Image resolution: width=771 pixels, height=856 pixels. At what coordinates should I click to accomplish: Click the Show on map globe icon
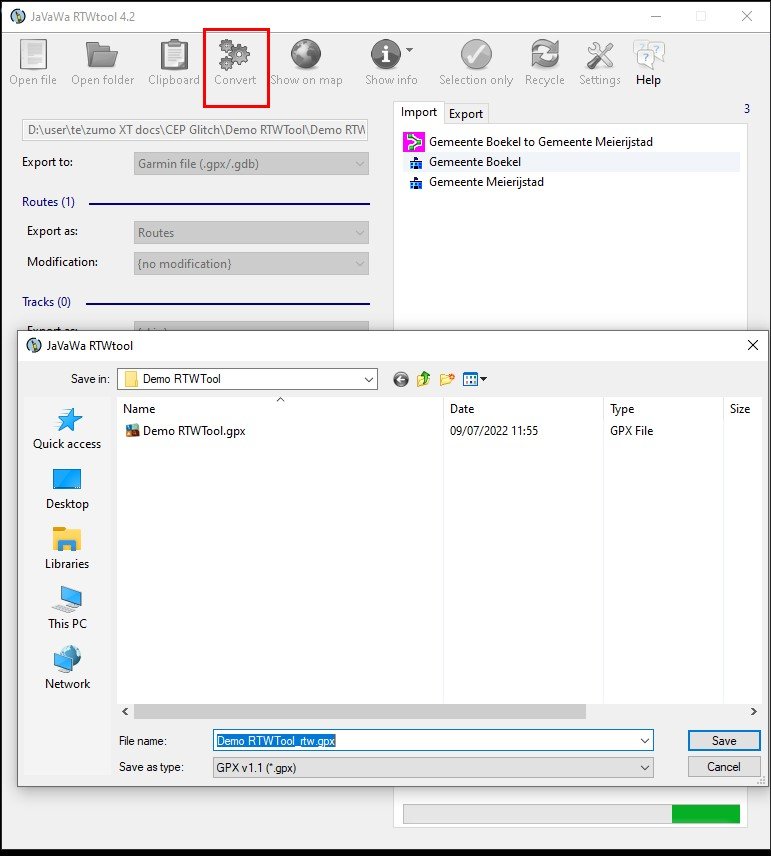coord(306,55)
